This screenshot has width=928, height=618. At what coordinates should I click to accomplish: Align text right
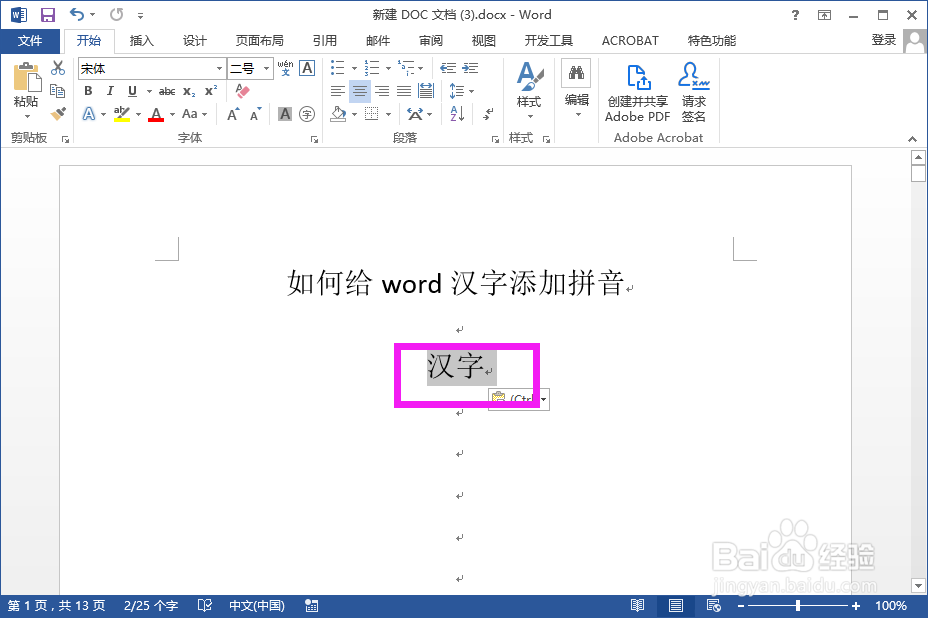point(382,91)
